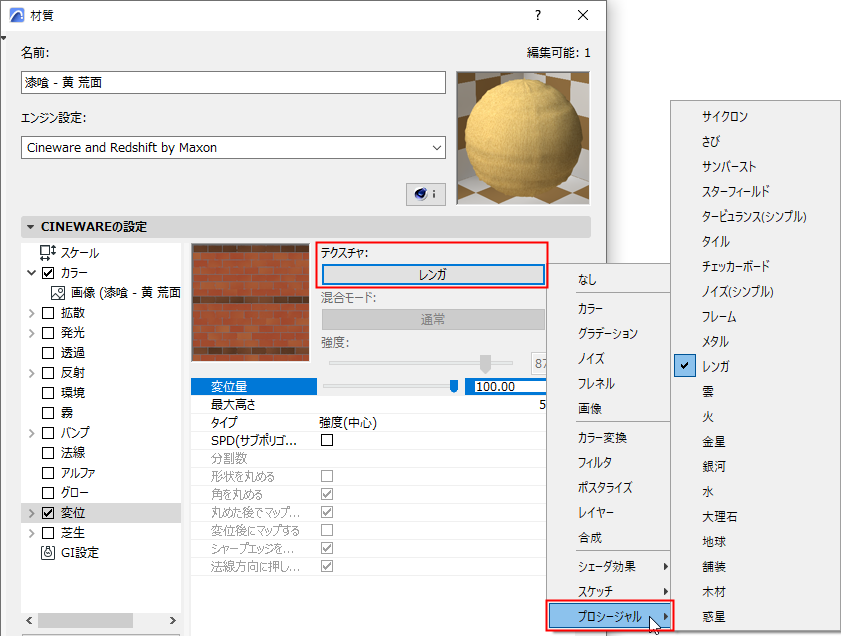Select the 最大高さ parameter row
The height and width of the screenshot is (636, 841).
click(368, 404)
